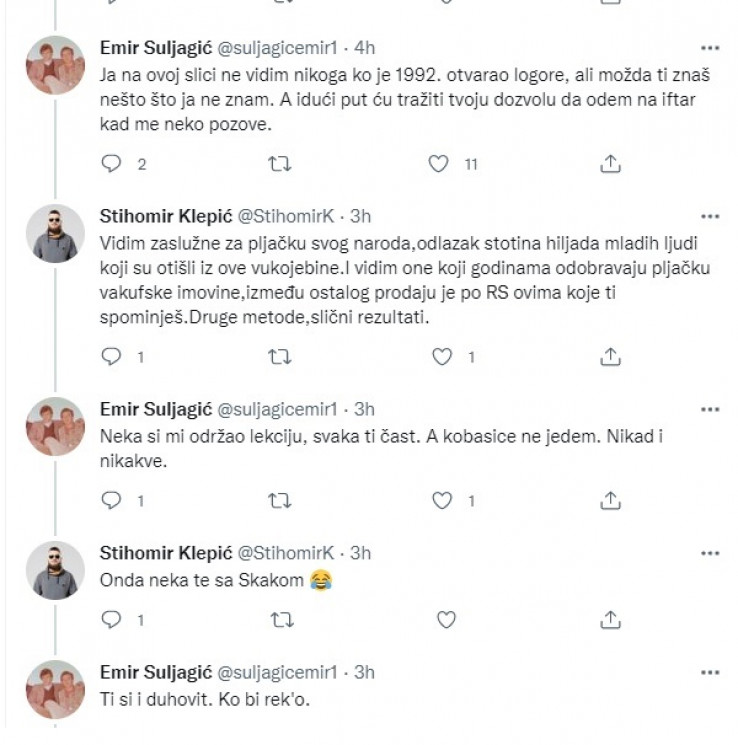Screen dimensions: 738x745
Task: Retweet Emir's kobasice tweet
Action: [283, 499]
